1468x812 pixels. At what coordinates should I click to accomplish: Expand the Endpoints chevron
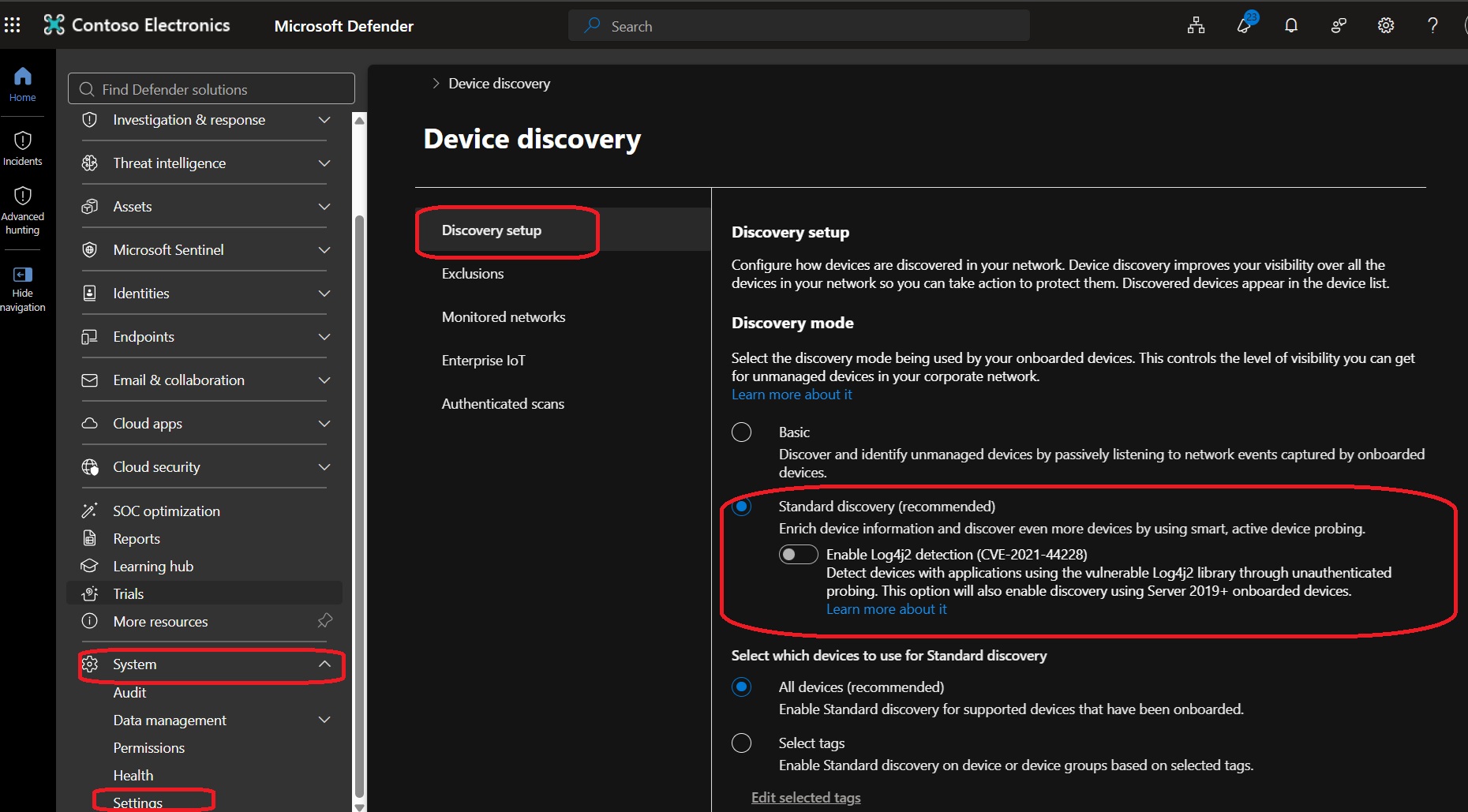(324, 337)
